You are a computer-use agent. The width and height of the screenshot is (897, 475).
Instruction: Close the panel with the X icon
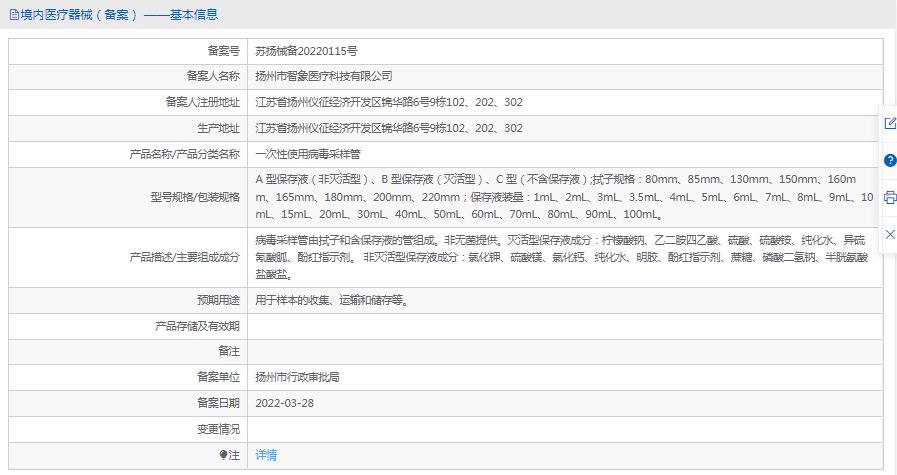point(890,234)
